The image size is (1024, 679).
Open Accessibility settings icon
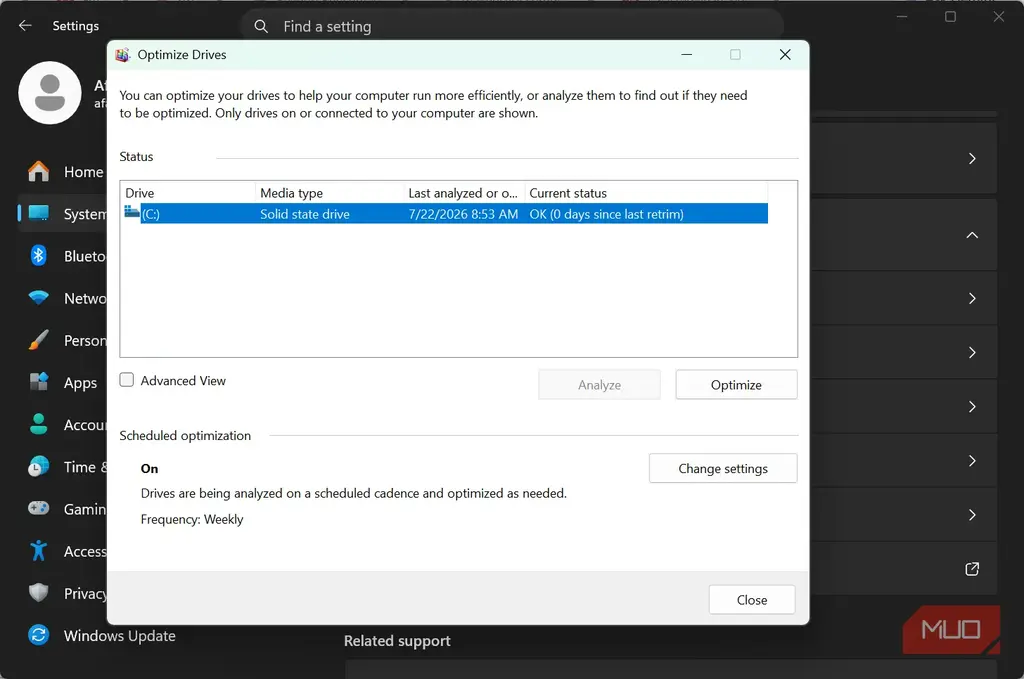click(x=39, y=550)
